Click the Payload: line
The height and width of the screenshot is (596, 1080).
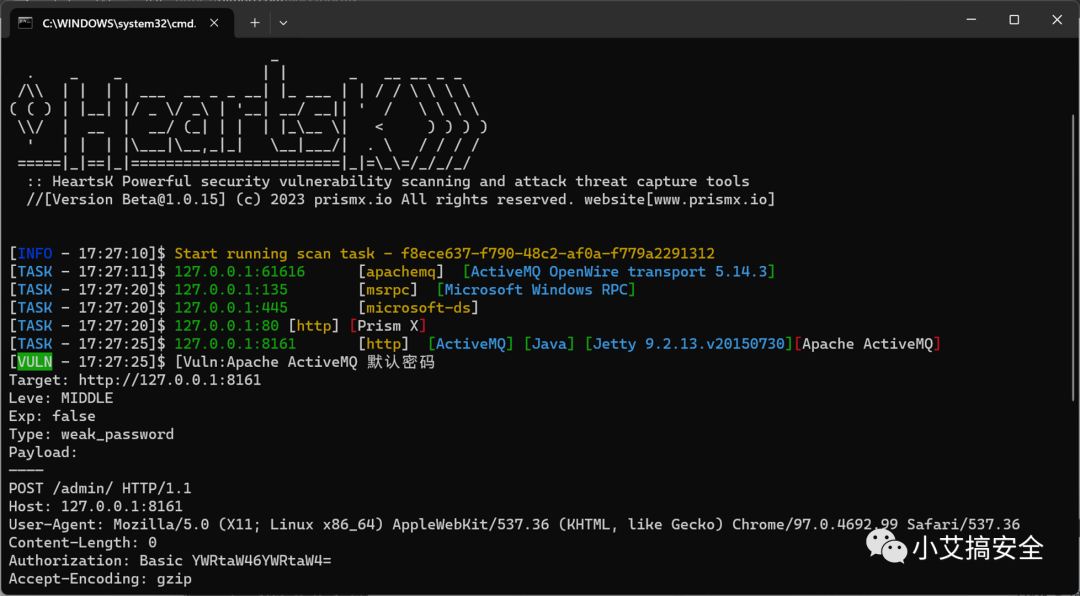43,452
